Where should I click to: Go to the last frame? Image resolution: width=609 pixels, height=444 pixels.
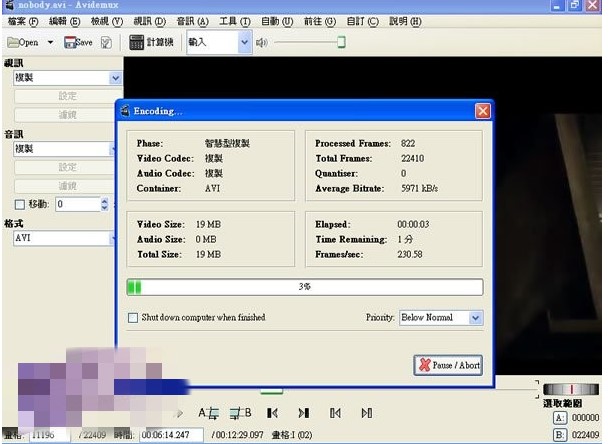(x=367, y=412)
